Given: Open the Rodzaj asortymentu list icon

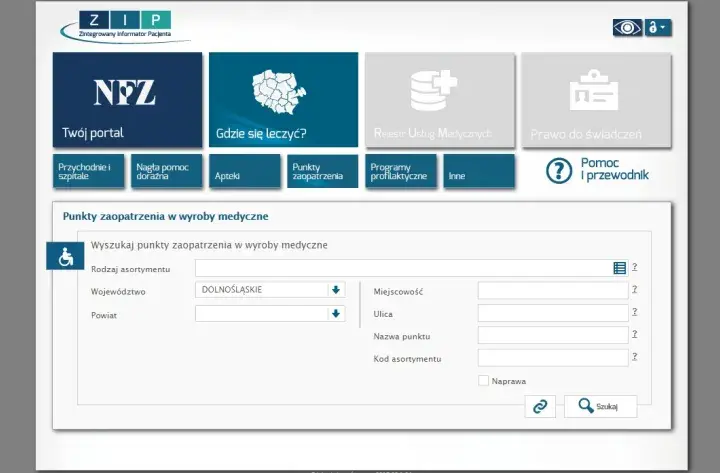Looking at the screenshot, I should click(619, 268).
